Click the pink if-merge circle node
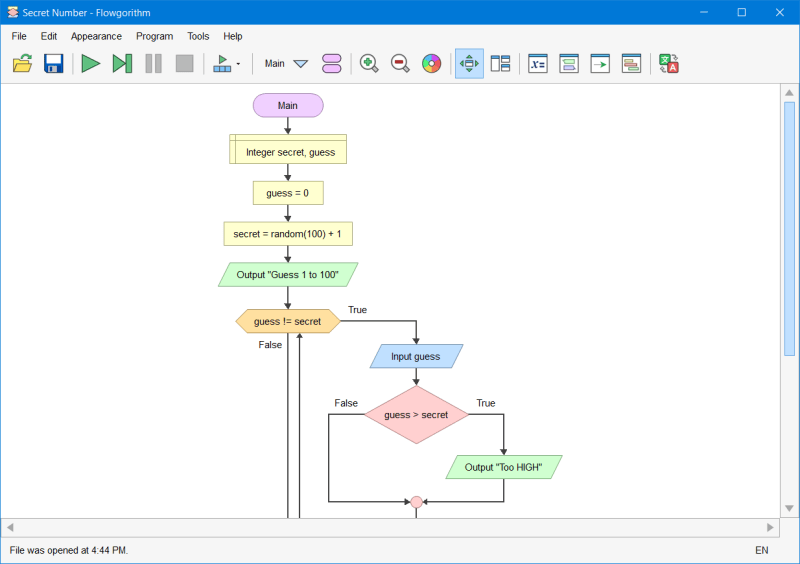Screen dimensions: 800x564 click(x=416, y=502)
